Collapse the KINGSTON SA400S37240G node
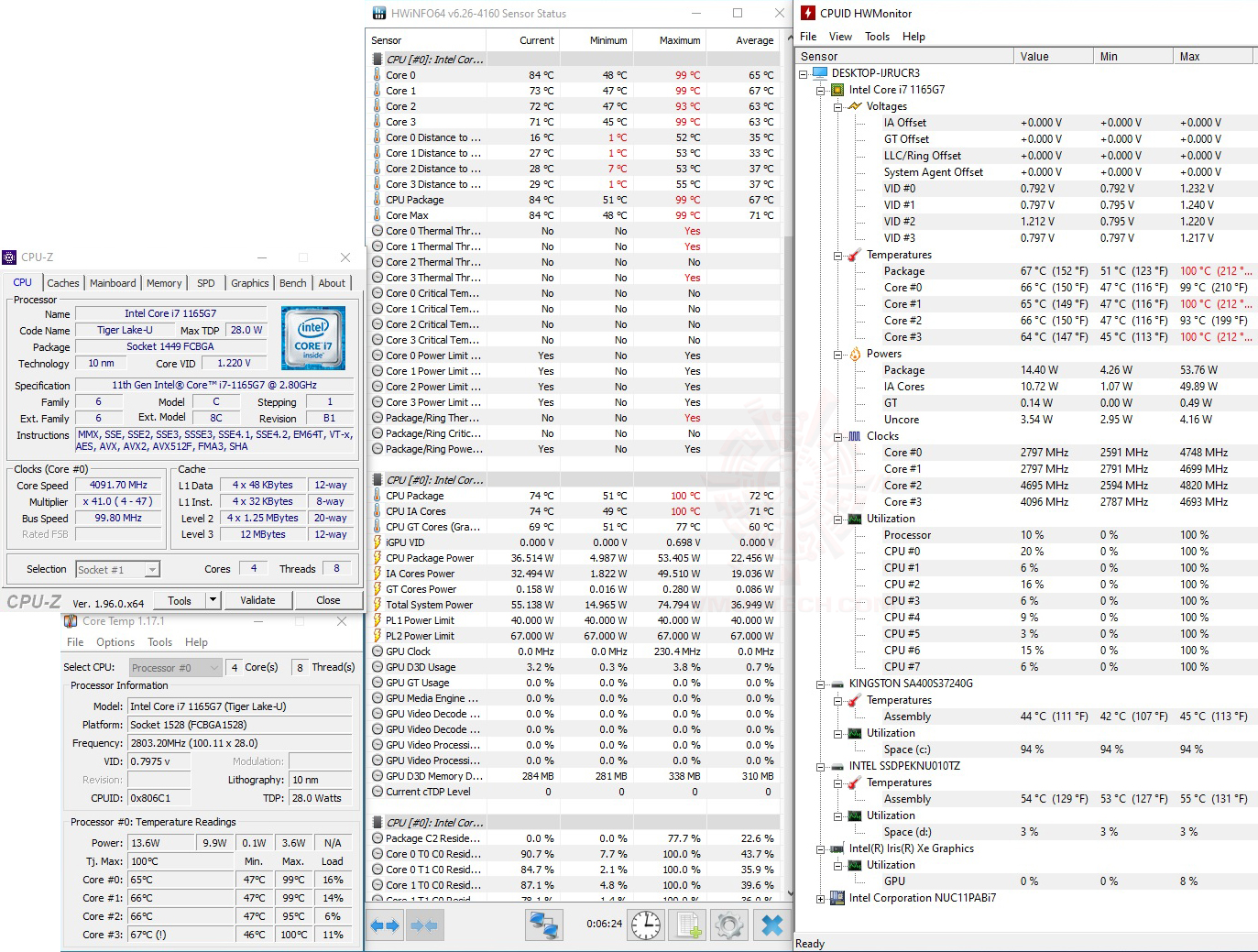 [x=821, y=684]
